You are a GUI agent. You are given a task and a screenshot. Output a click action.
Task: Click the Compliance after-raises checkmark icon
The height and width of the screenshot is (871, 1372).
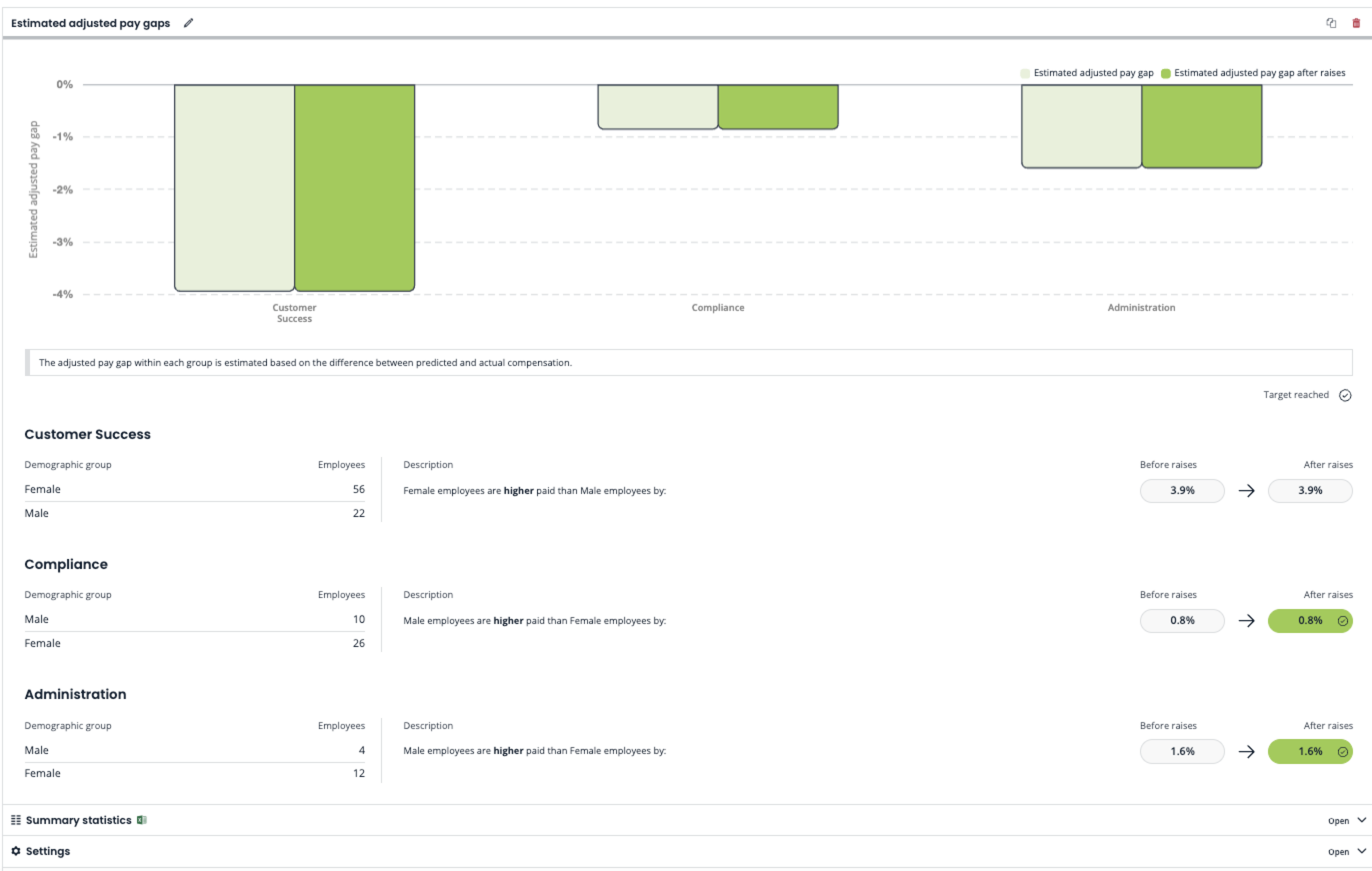(x=1342, y=621)
